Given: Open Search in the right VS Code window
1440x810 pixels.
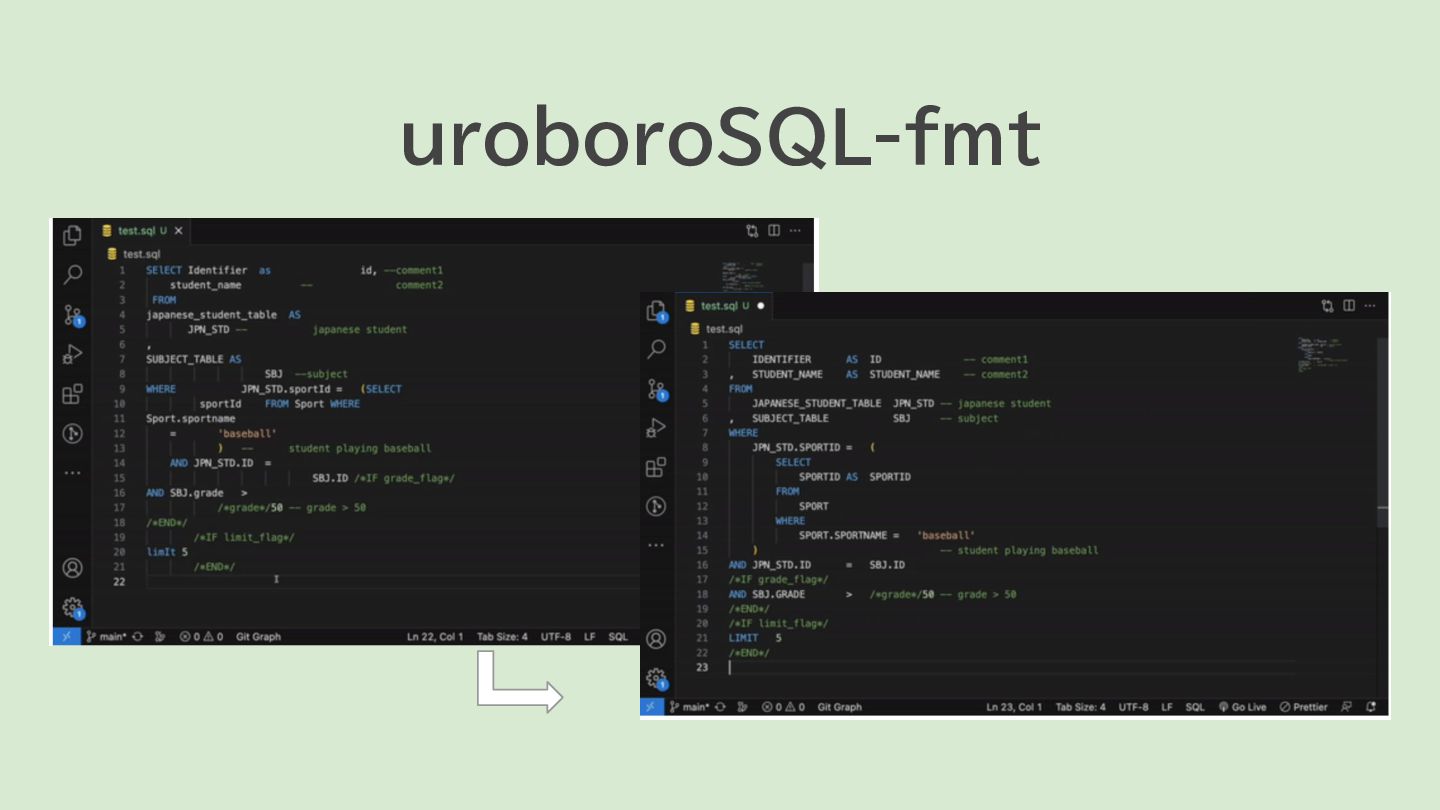Looking at the screenshot, I should [x=656, y=349].
